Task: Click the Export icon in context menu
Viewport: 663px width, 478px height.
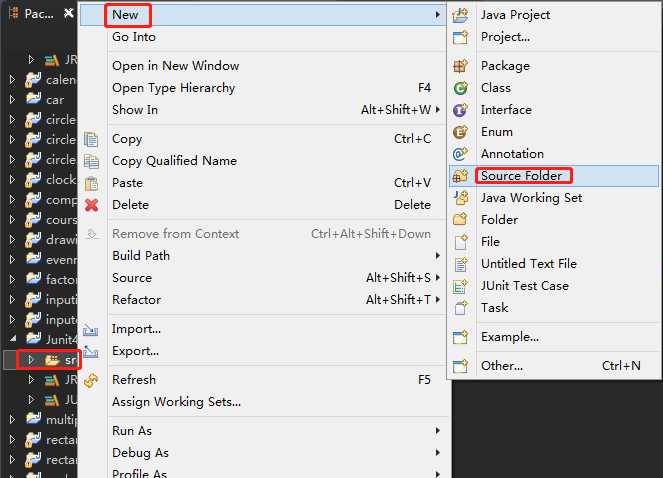Action: coord(90,351)
